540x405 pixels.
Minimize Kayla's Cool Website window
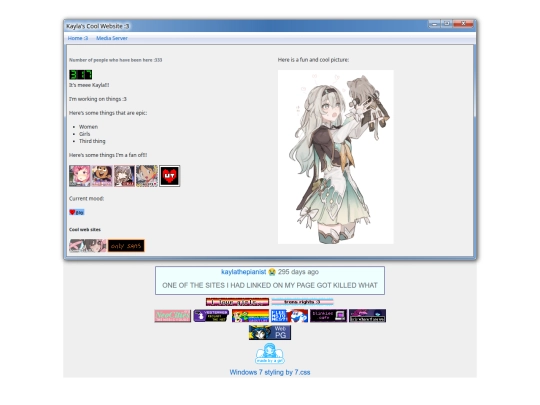coord(434,24)
